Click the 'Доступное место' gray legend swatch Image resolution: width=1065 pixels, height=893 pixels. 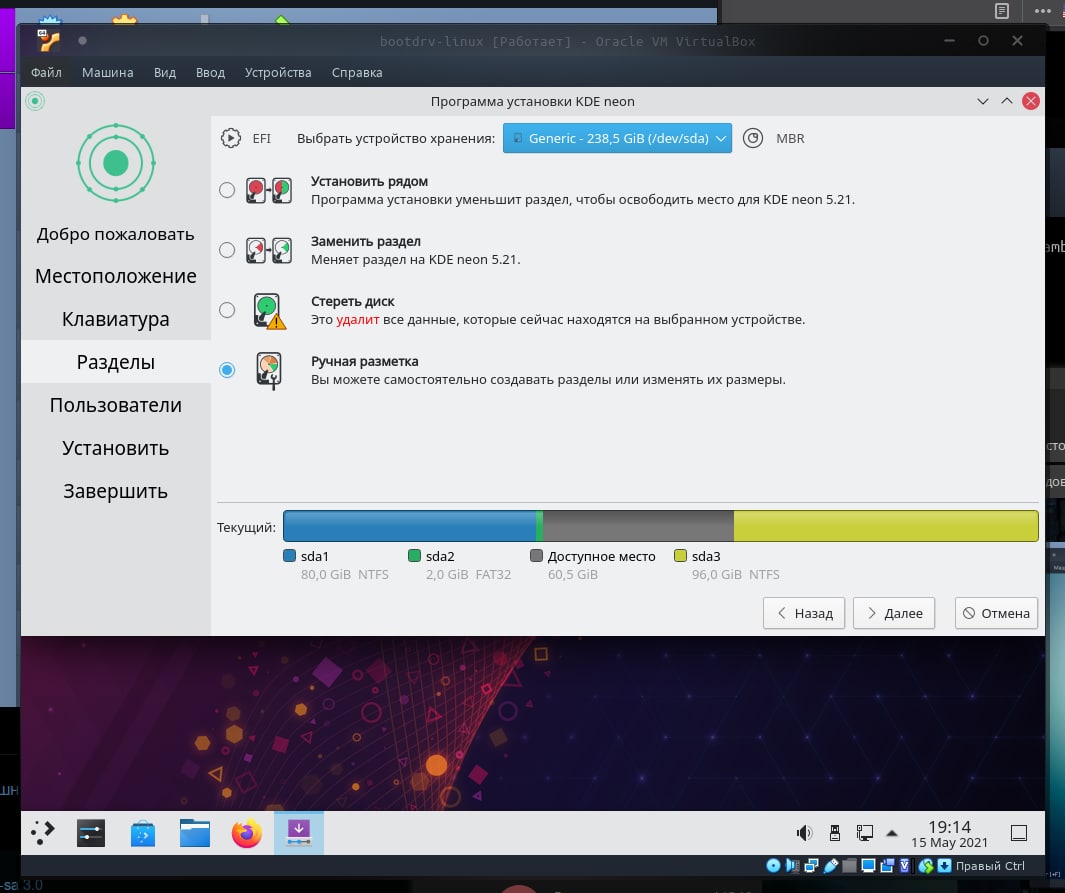click(536, 555)
